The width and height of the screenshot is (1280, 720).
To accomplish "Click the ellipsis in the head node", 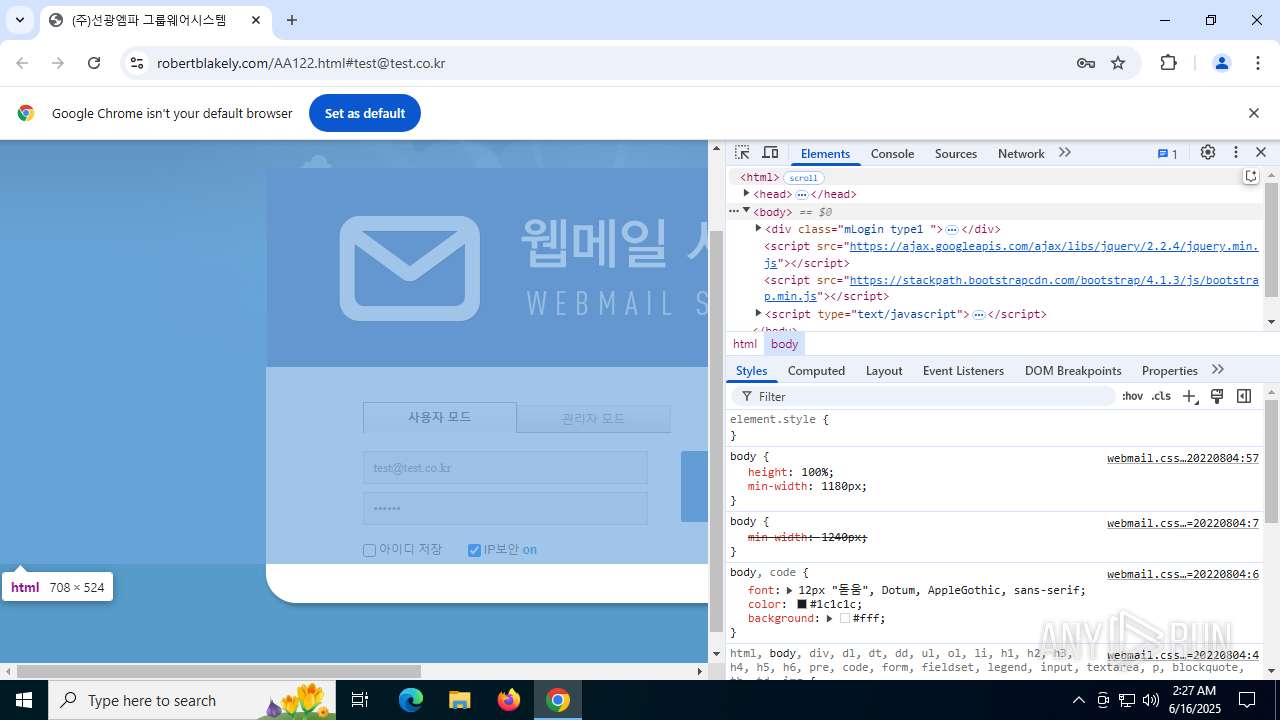I will pos(802,194).
